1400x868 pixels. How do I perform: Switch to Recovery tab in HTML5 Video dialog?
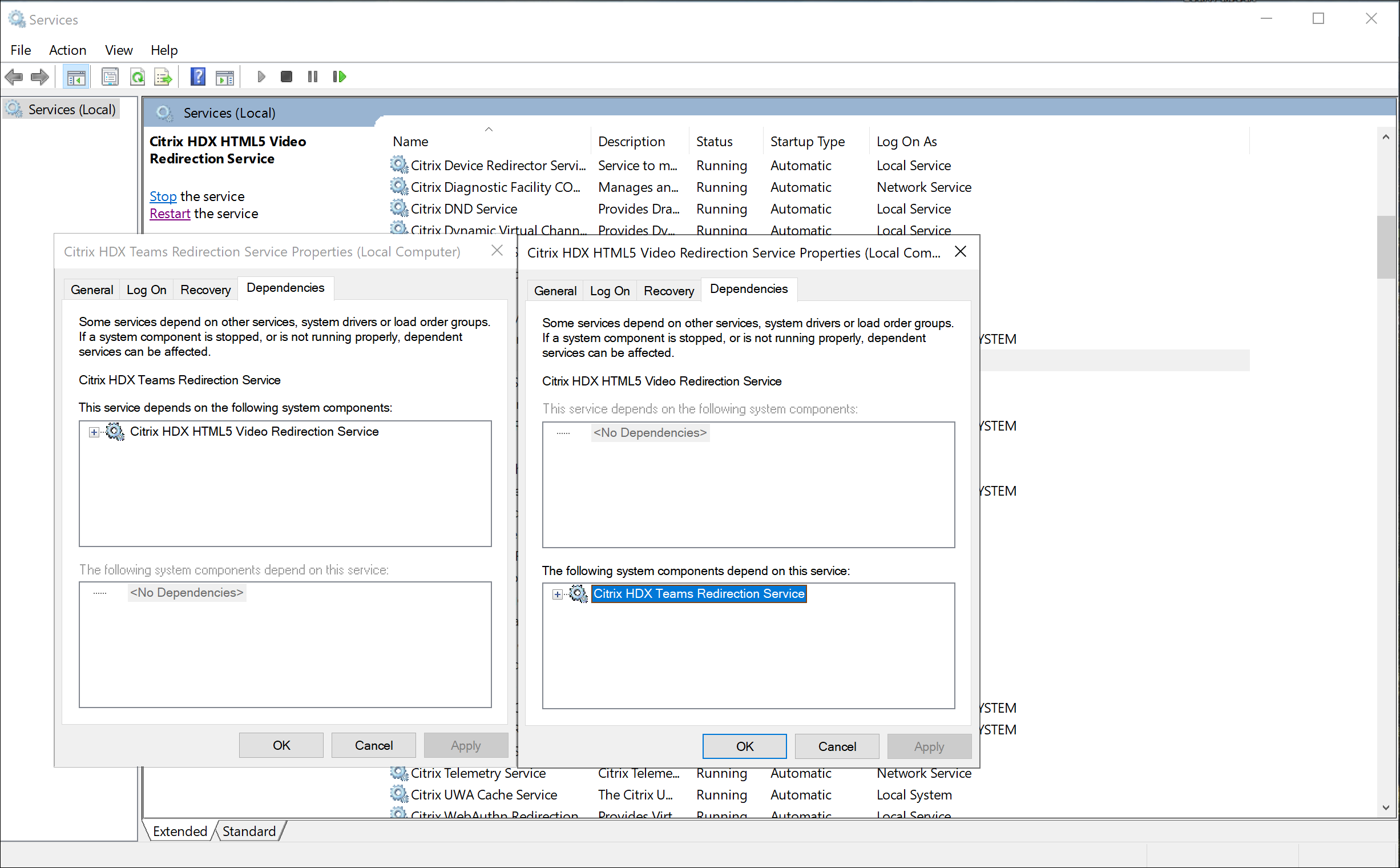click(x=668, y=291)
